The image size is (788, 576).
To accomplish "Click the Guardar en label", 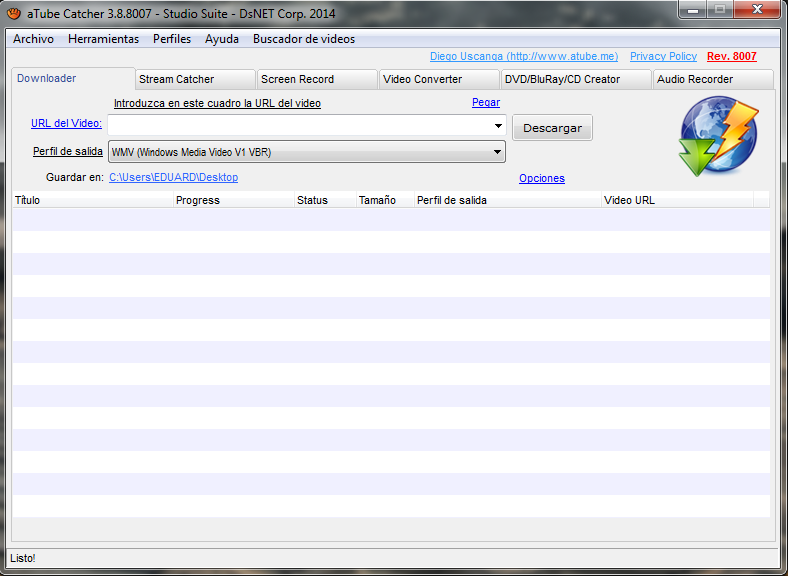I will (75, 177).
